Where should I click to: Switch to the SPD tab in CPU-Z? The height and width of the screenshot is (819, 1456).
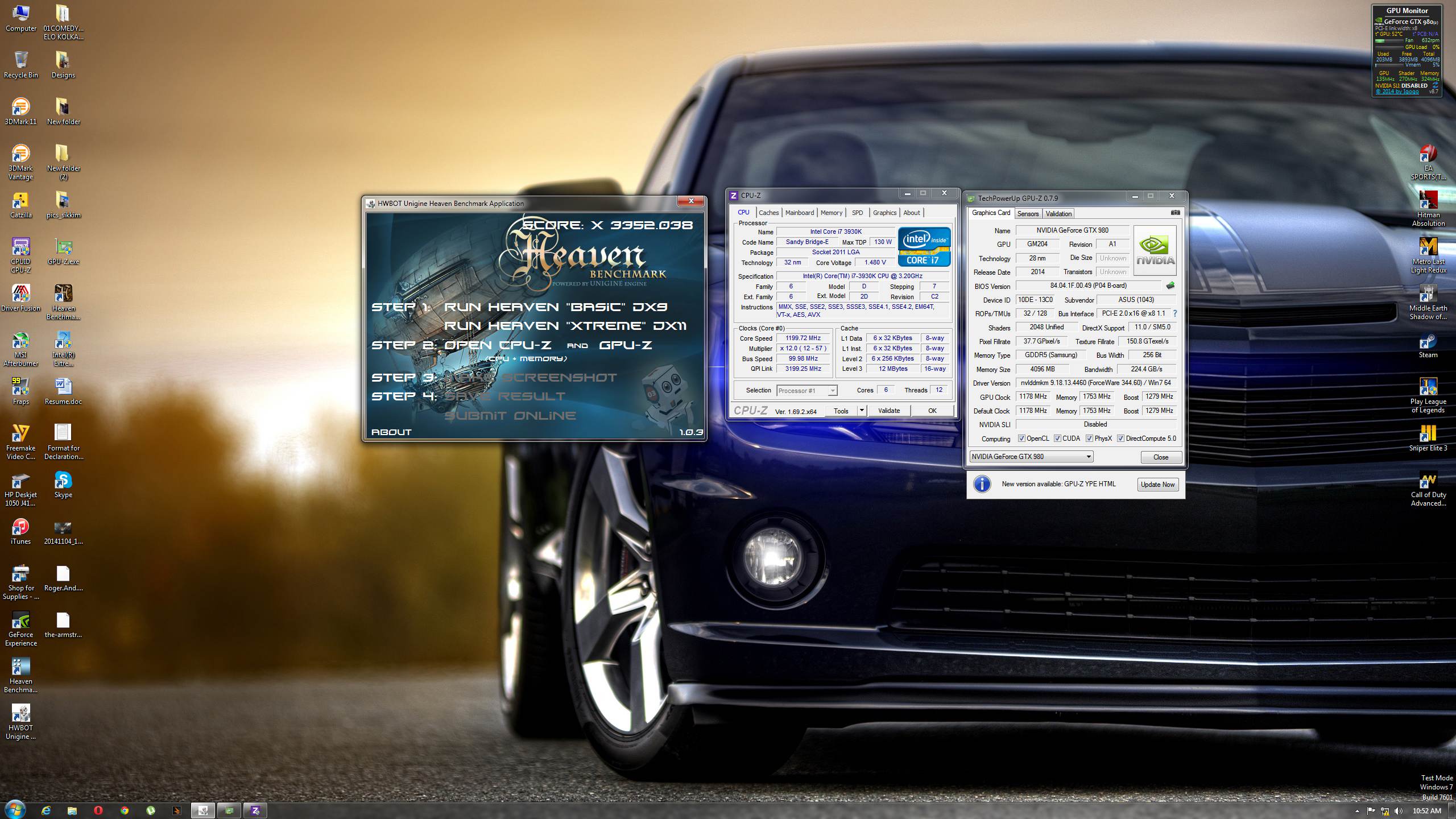[858, 213]
